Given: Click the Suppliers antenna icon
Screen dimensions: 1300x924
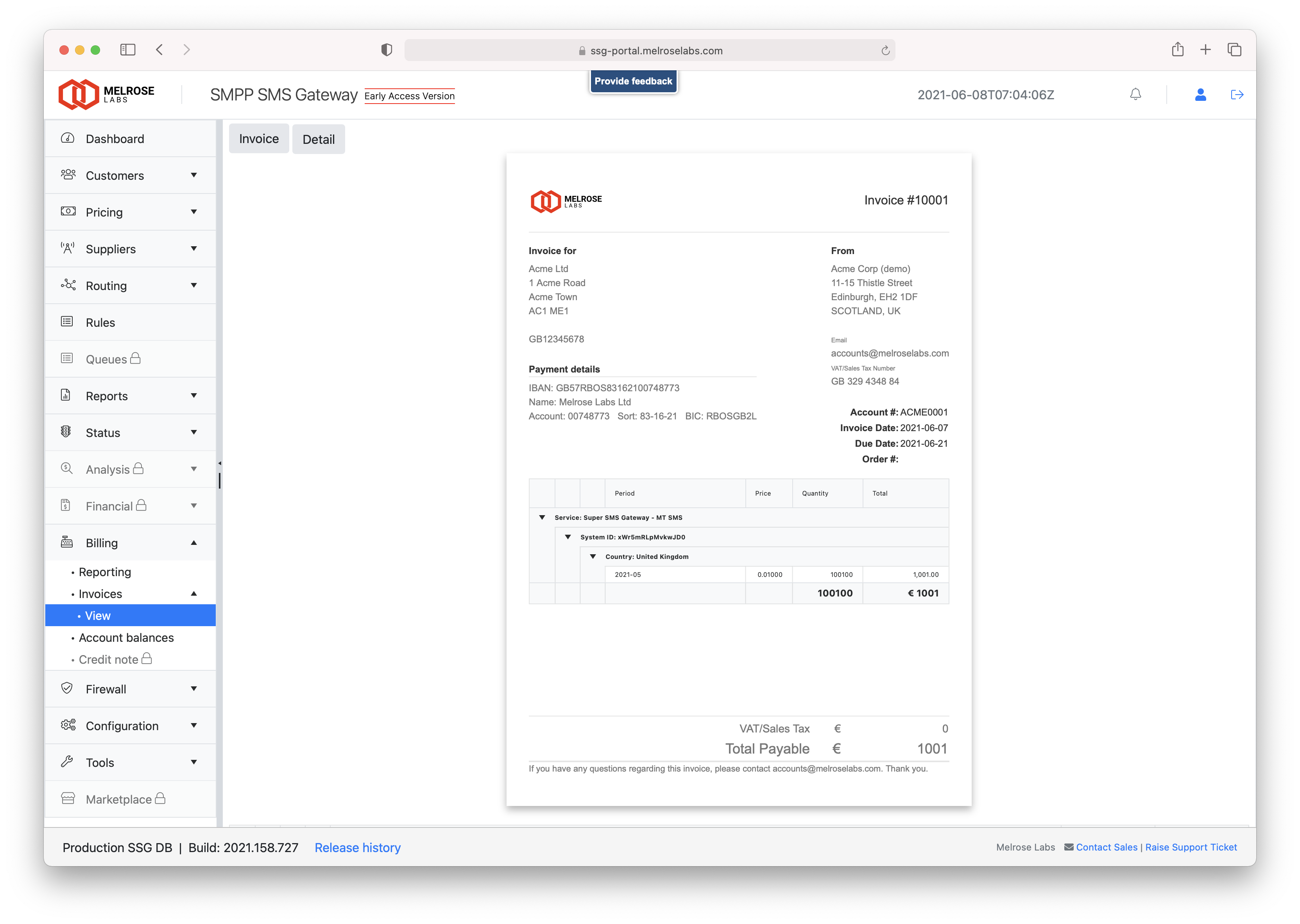Looking at the screenshot, I should click(x=68, y=249).
